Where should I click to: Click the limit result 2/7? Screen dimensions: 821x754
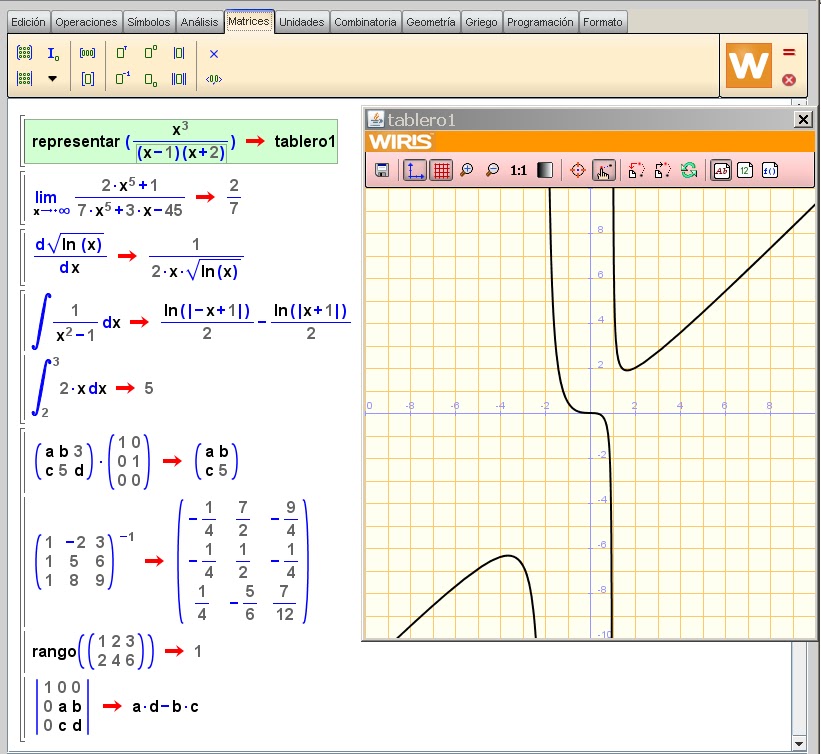[234, 197]
